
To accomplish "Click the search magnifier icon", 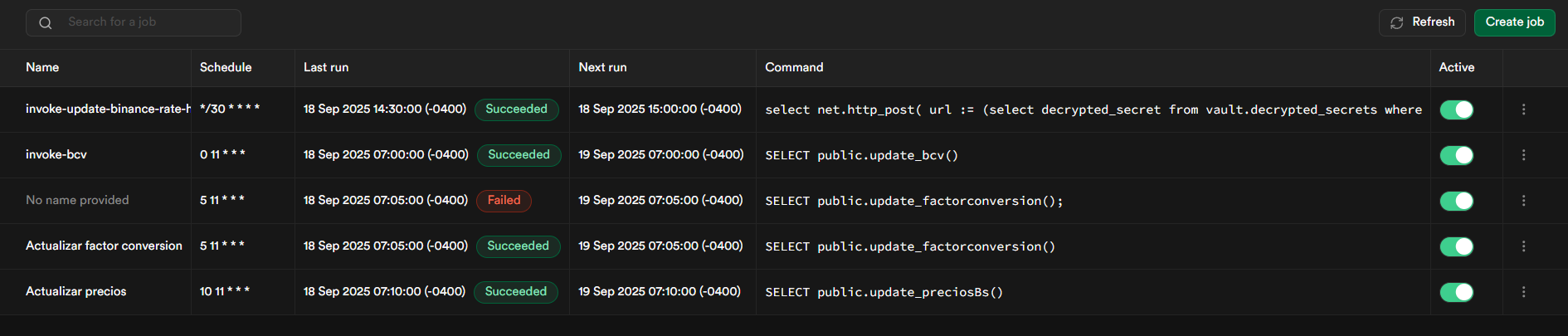I will (46, 23).
